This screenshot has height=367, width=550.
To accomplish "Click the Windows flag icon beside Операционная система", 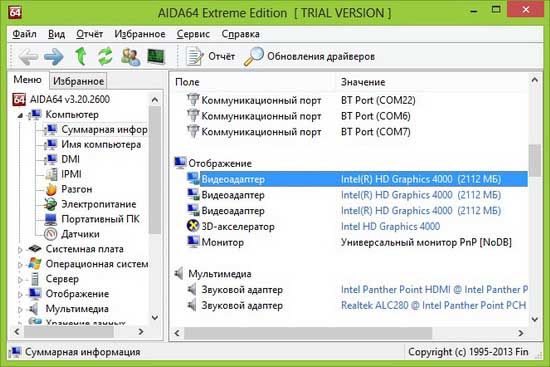I will [35, 263].
